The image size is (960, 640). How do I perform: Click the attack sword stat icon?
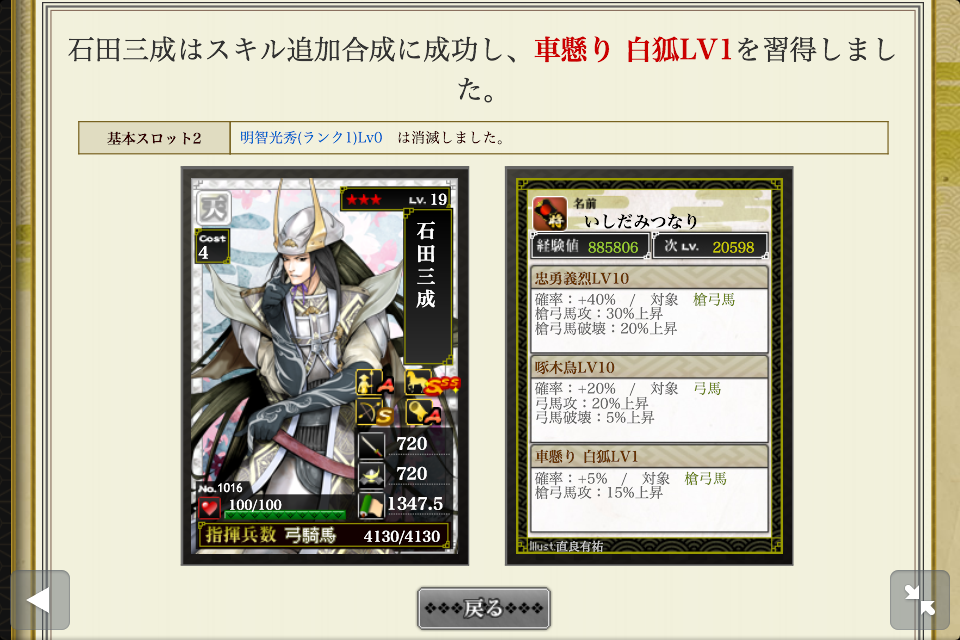tap(371, 445)
